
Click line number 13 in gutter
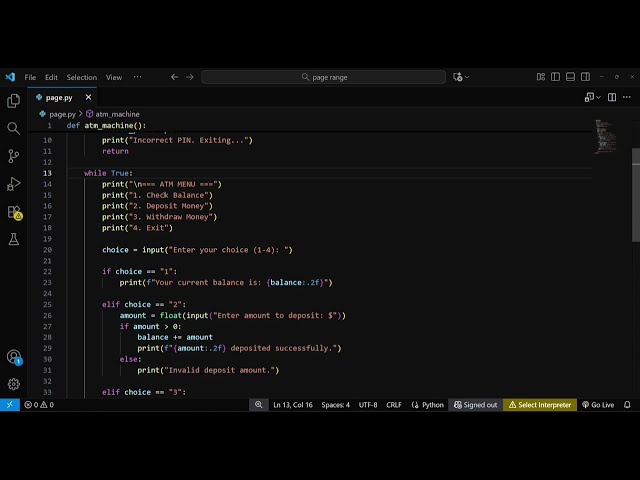[47, 173]
